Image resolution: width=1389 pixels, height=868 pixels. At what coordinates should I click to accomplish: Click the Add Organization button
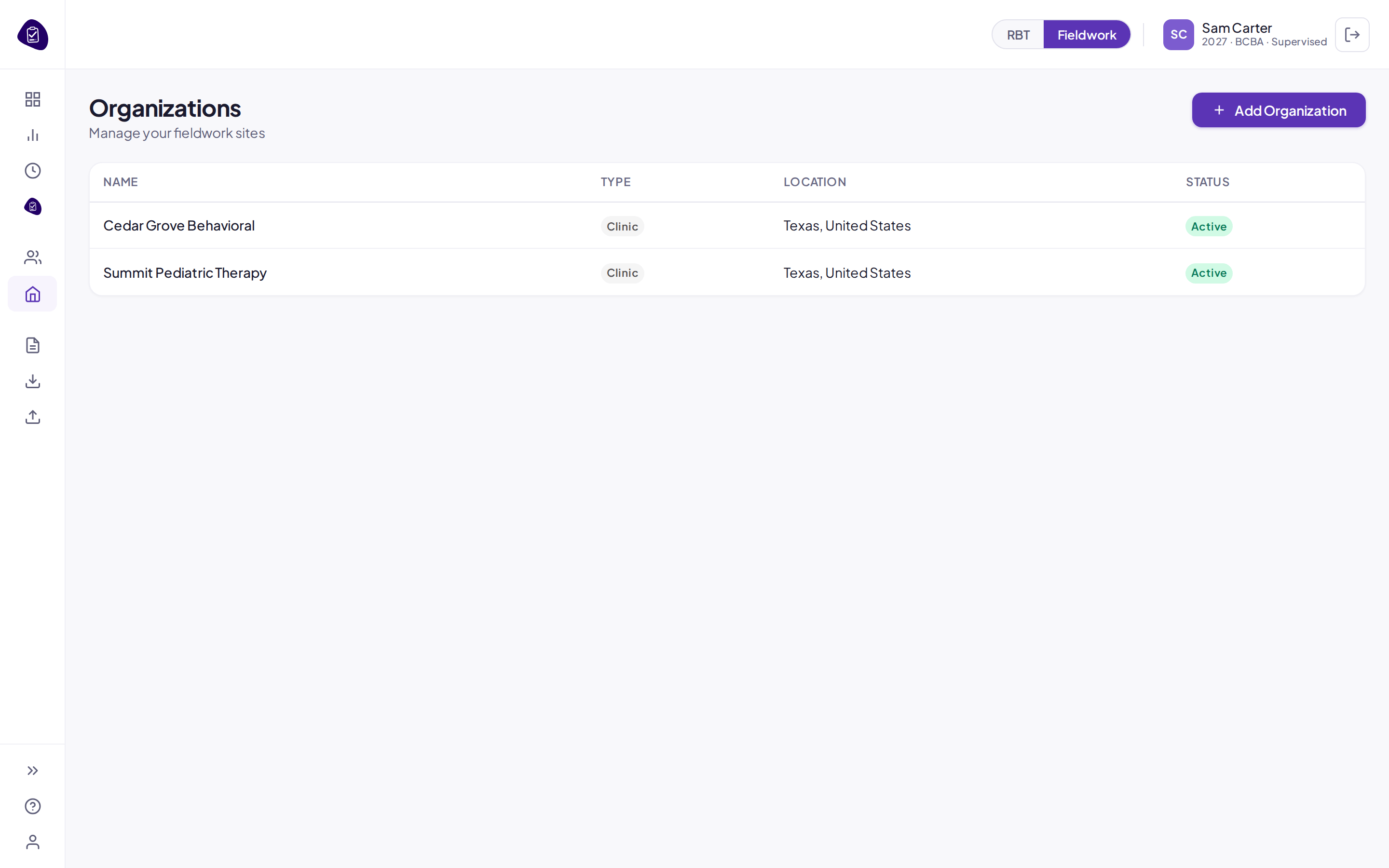pyautogui.click(x=1279, y=110)
